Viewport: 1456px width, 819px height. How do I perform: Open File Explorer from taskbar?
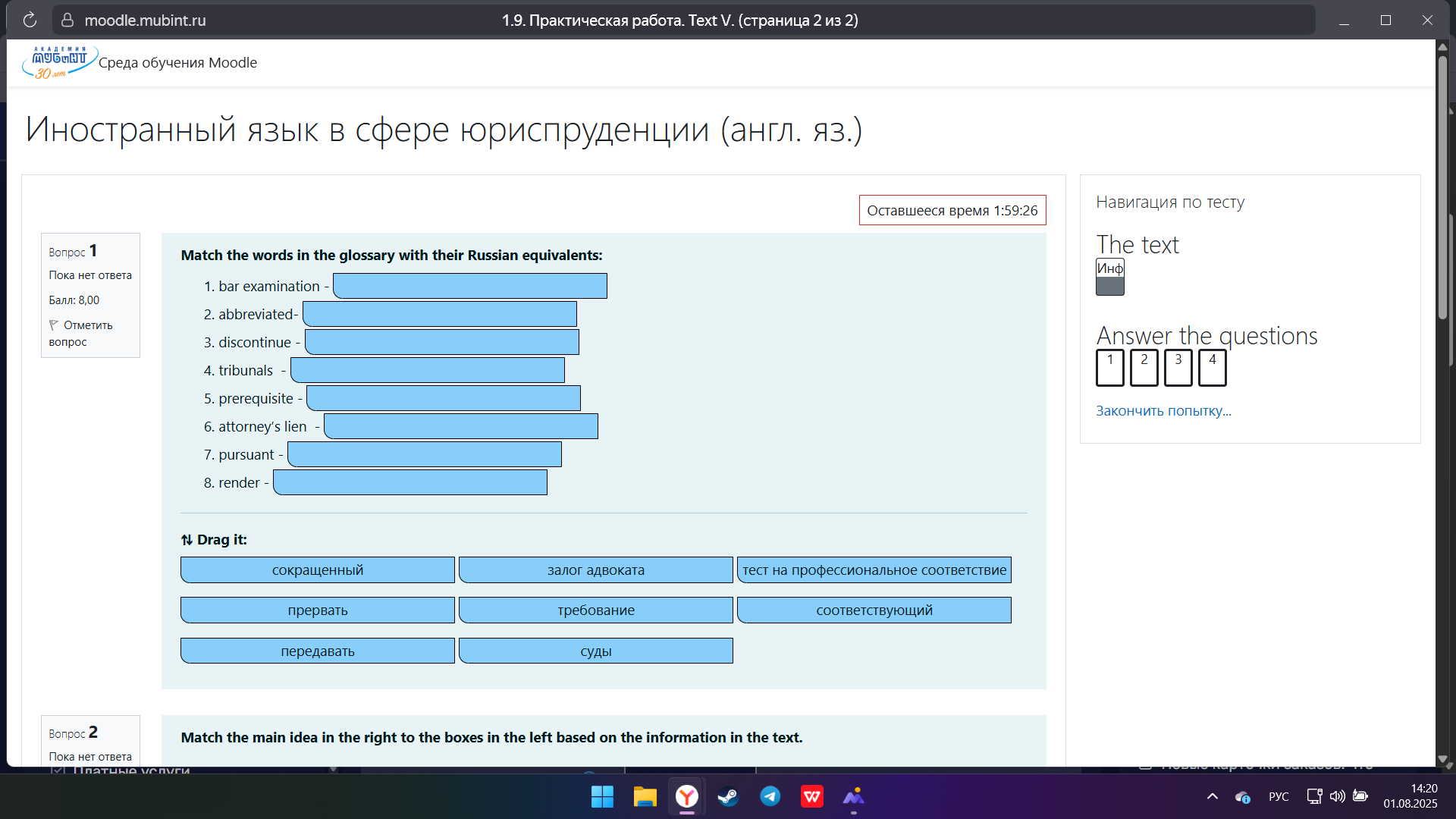tap(645, 797)
